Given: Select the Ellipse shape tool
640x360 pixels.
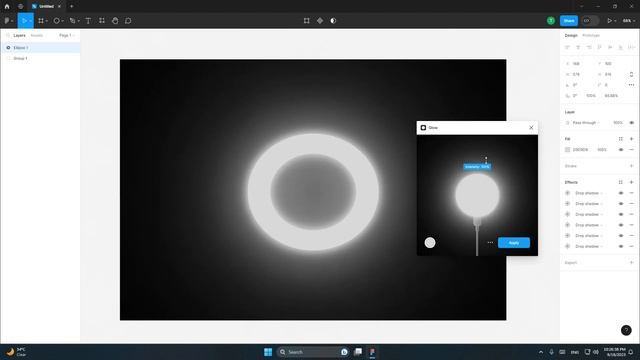Looking at the screenshot, I should tap(56, 21).
